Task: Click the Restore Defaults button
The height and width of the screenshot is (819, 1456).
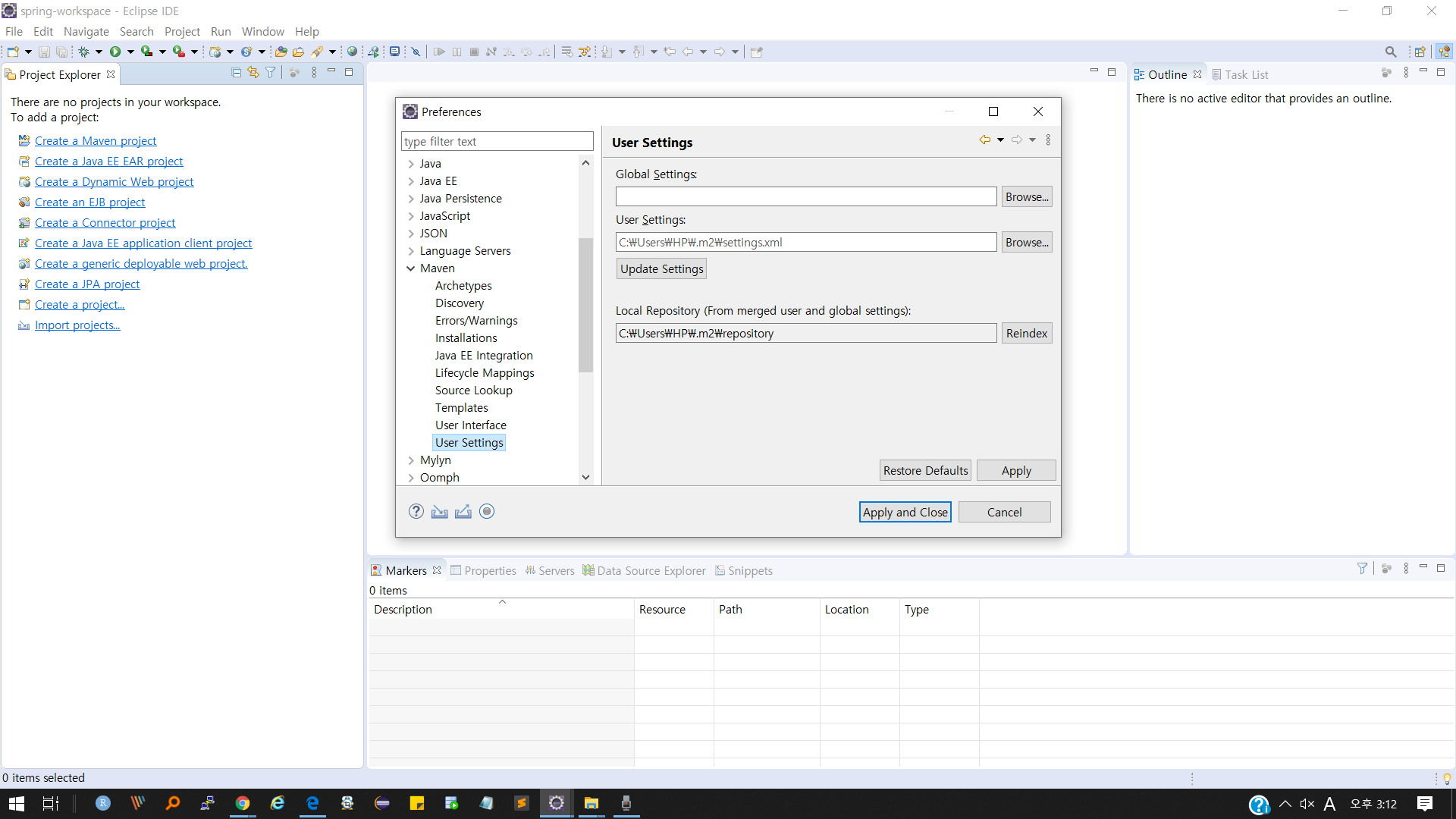Action: [x=925, y=470]
